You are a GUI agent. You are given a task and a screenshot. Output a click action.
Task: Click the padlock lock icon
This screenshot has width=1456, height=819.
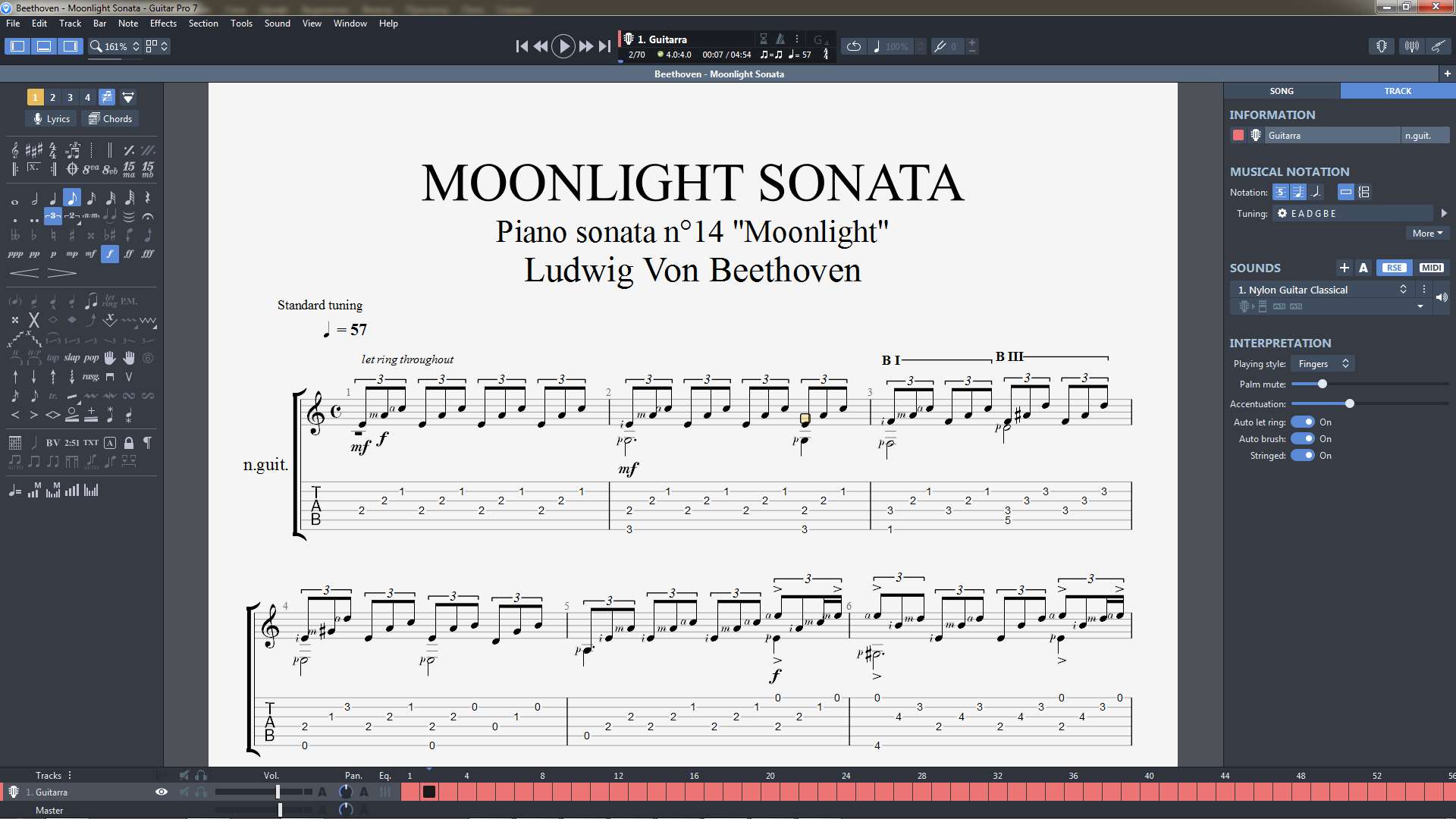[129, 443]
